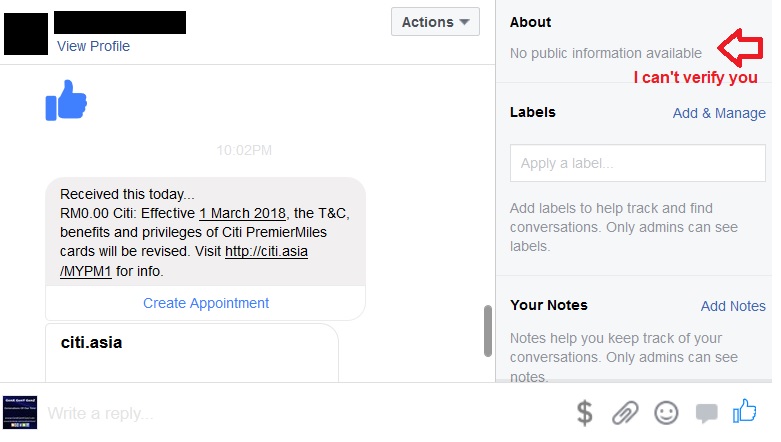Send a thumbs-up from the reply bar
781x442 pixels.
click(x=745, y=411)
